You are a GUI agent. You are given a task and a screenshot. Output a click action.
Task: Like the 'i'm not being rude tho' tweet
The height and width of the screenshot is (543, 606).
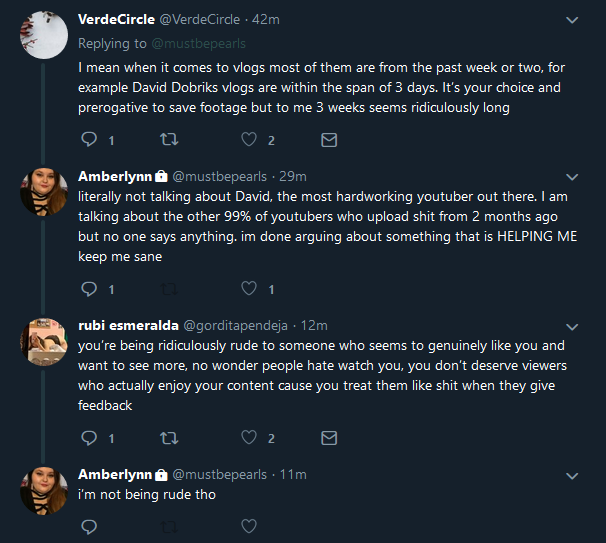(249, 526)
